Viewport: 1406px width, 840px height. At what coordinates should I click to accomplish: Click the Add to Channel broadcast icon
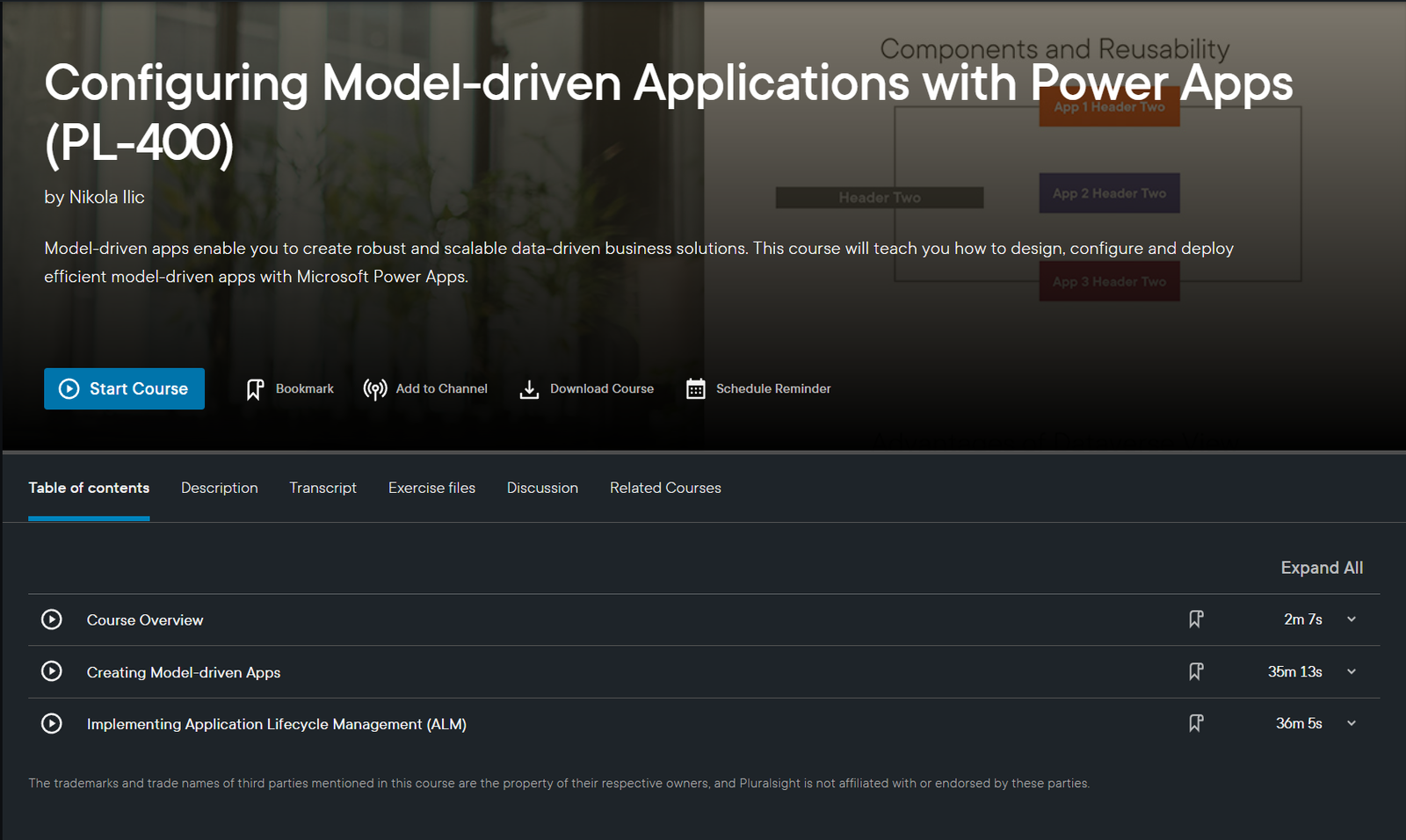tap(375, 389)
